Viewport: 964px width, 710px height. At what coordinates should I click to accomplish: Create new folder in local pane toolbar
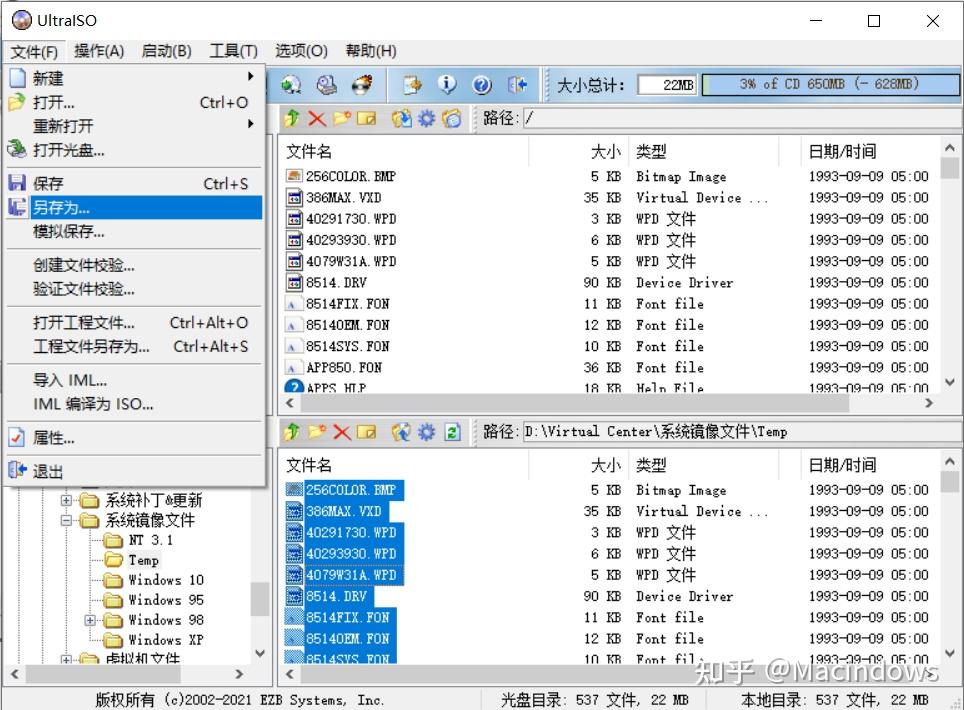tap(317, 432)
